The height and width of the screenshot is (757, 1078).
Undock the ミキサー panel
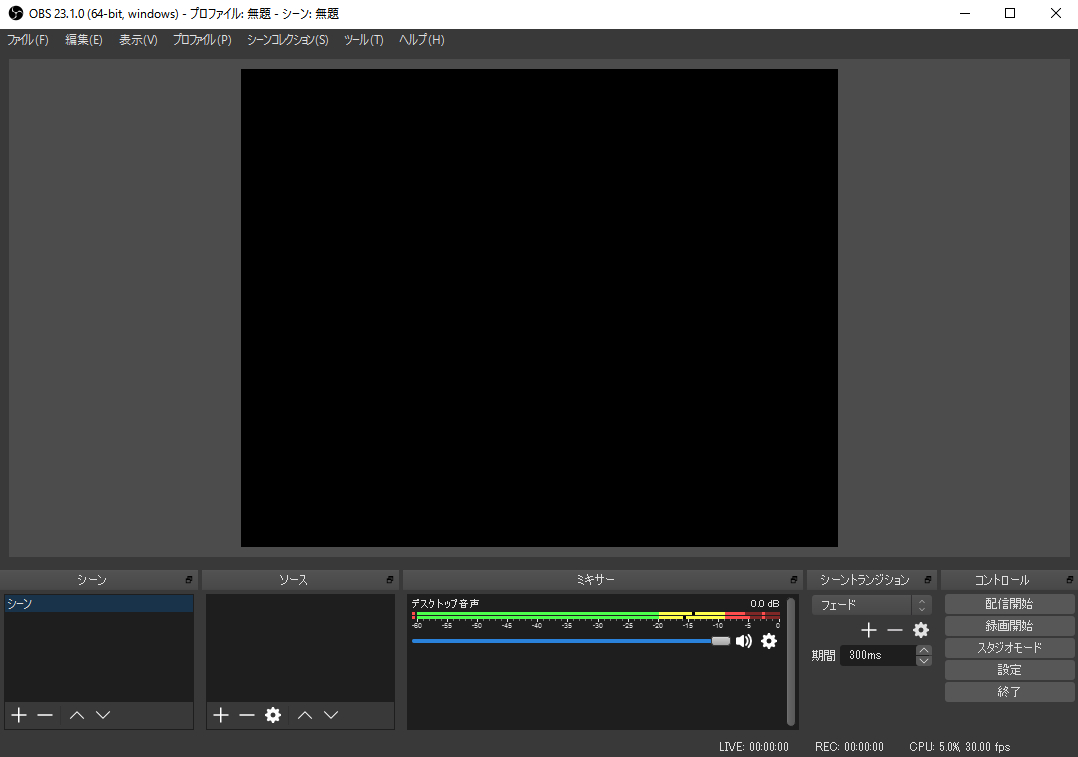pos(794,580)
